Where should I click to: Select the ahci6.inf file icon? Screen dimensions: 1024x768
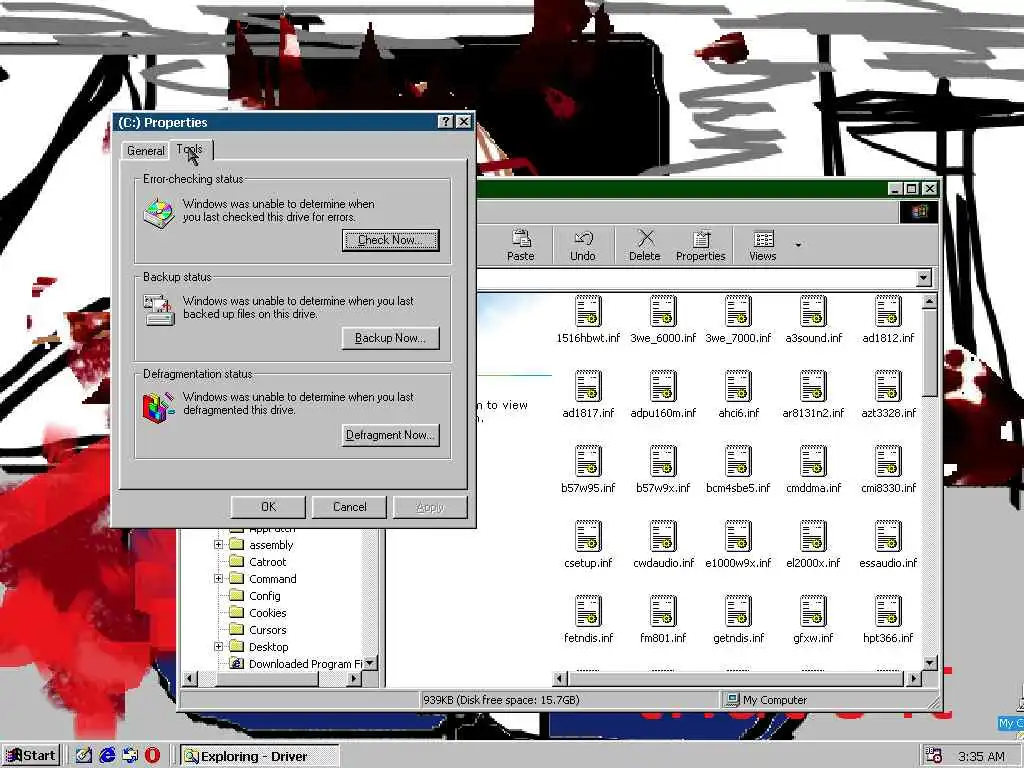[x=738, y=386]
